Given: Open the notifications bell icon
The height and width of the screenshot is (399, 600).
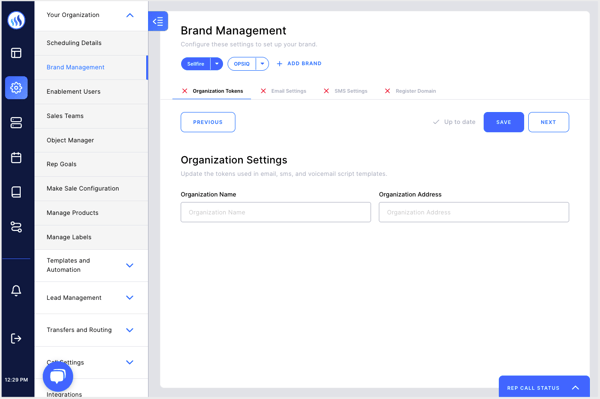Looking at the screenshot, I should tap(16, 290).
